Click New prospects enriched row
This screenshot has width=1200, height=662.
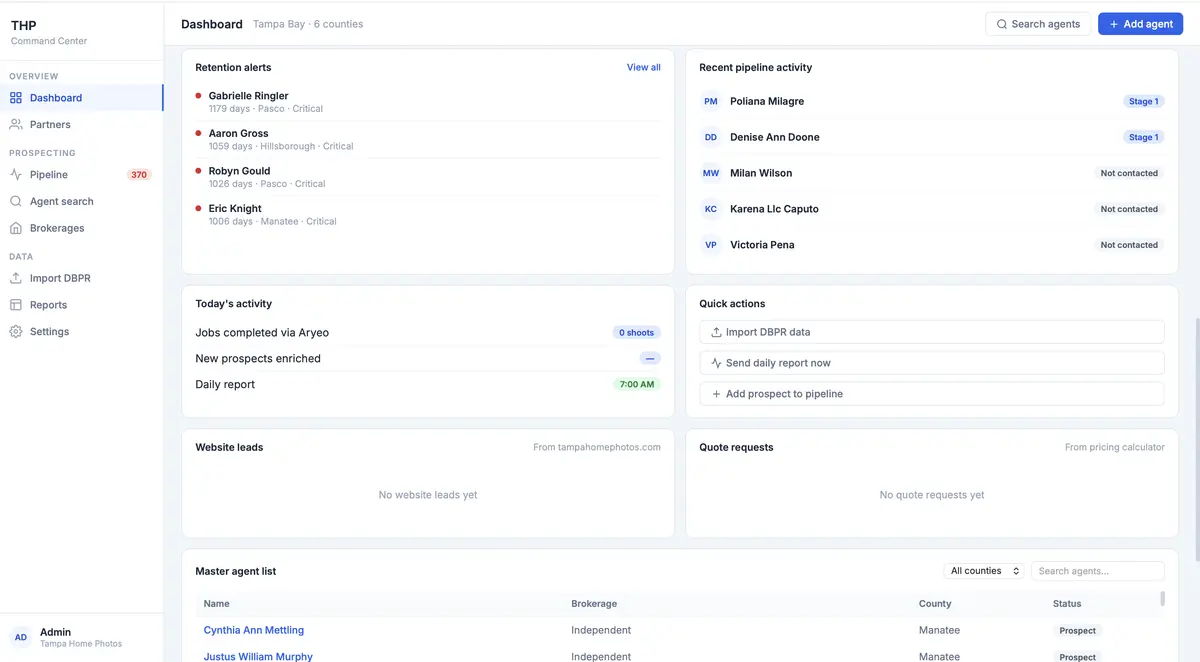point(428,358)
